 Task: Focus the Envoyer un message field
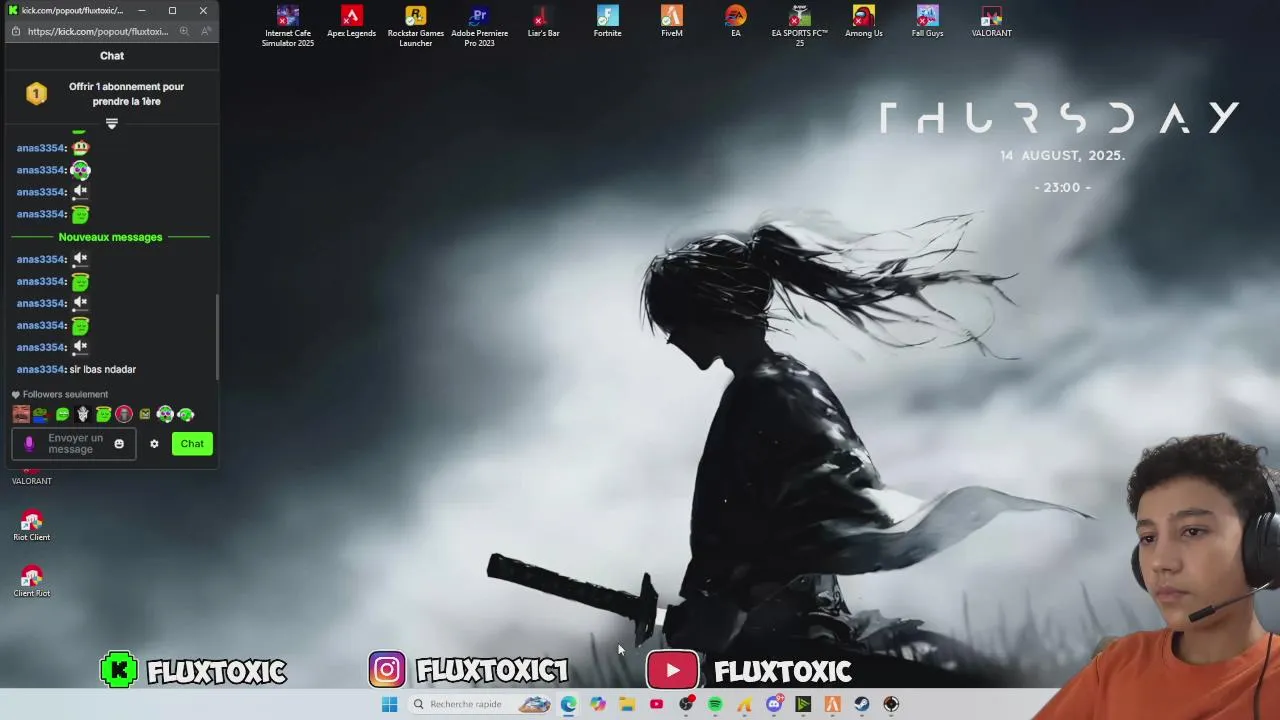72,444
